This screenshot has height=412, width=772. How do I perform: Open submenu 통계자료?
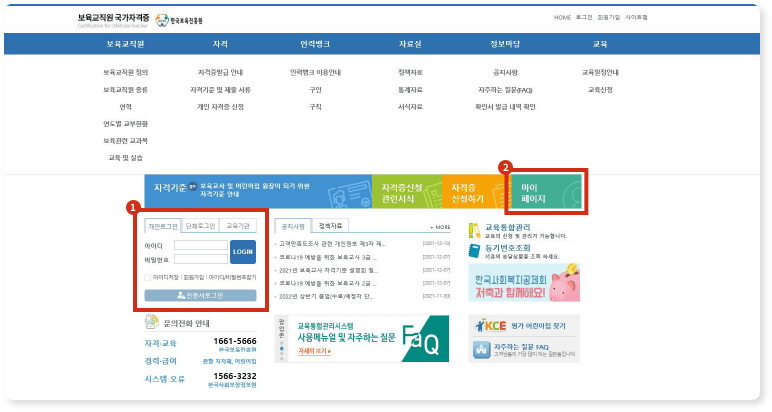coord(410,90)
